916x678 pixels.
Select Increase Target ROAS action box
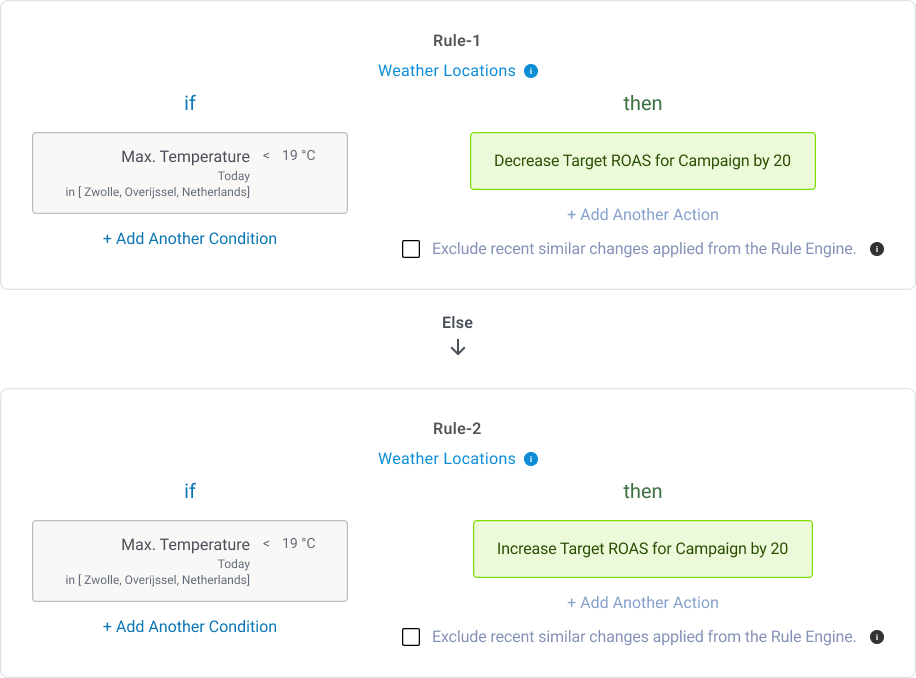(643, 549)
